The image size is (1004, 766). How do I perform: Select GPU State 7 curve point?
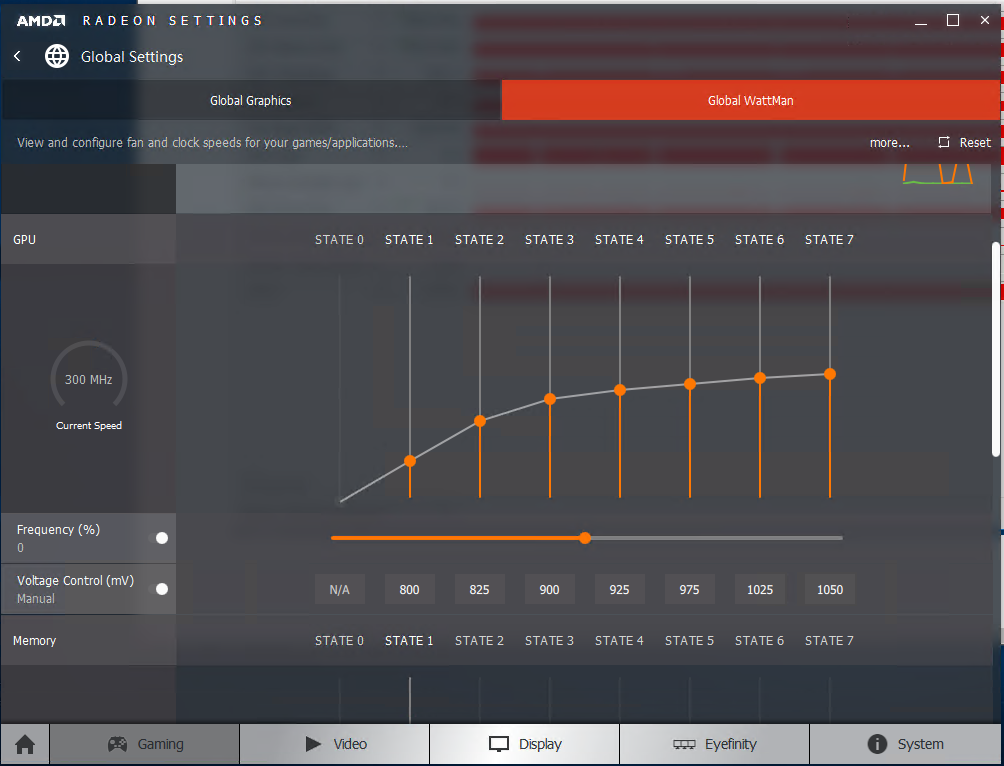pyautogui.click(x=830, y=374)
